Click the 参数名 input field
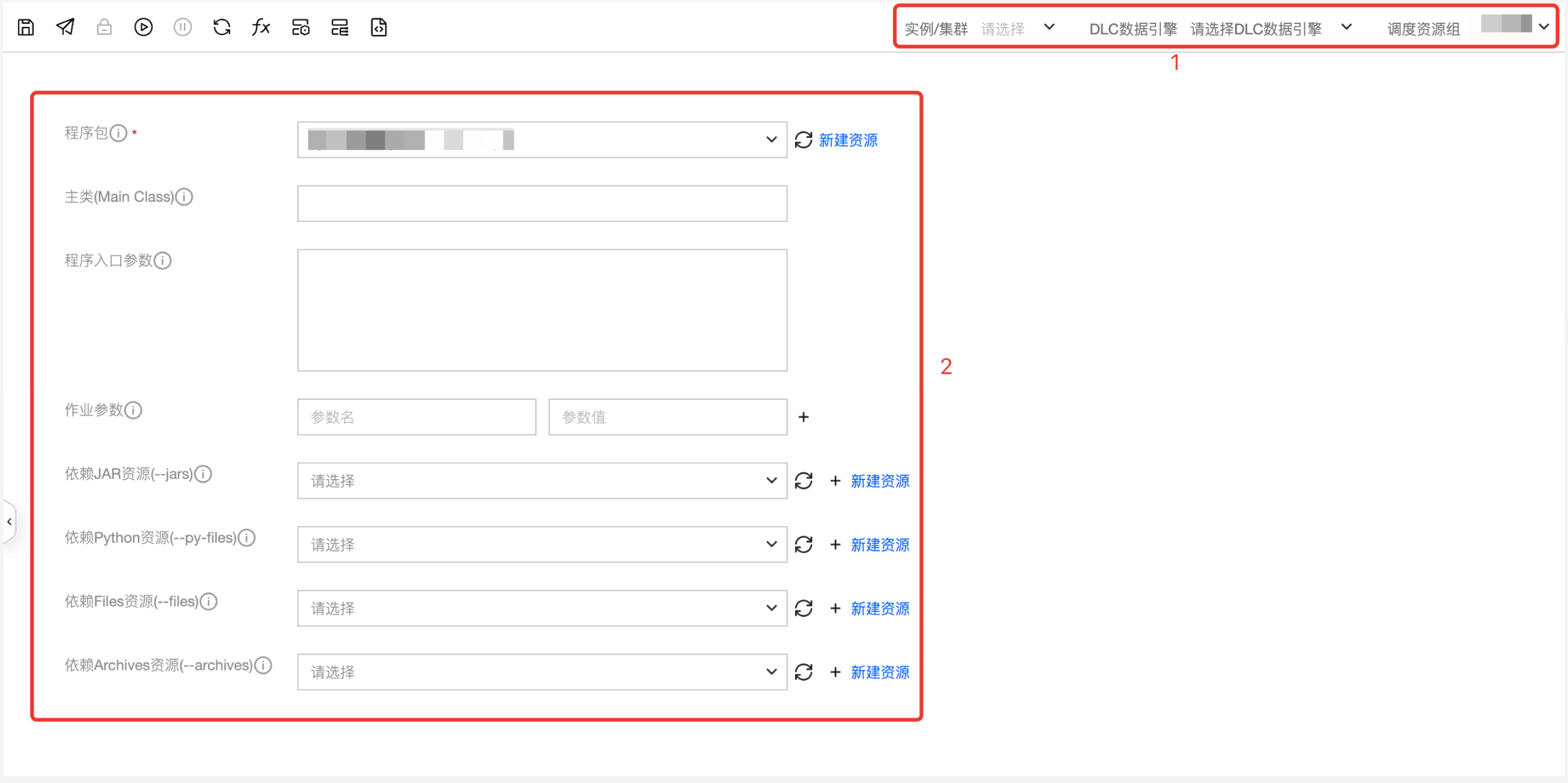 coord(416,417)
